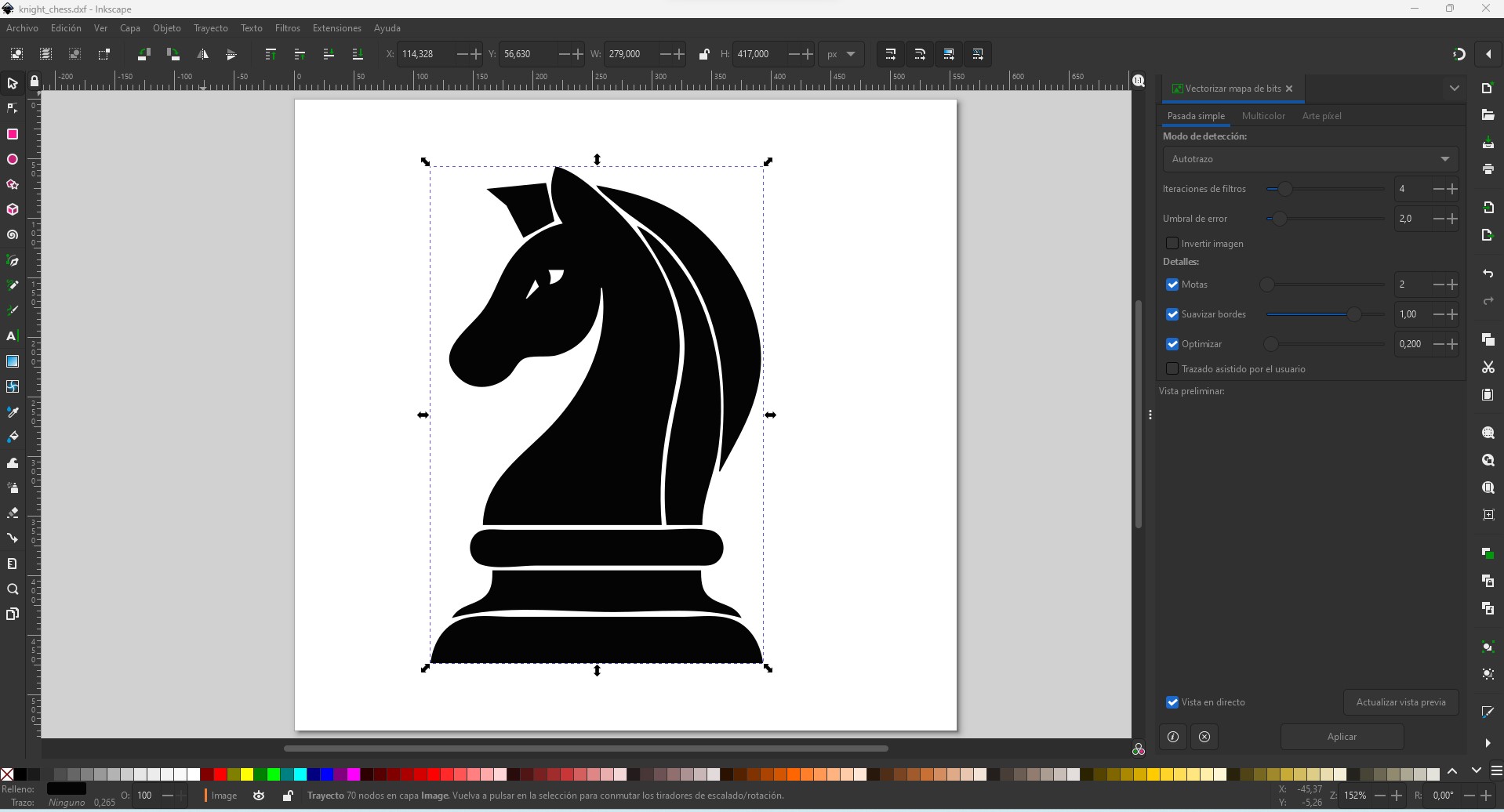Select the Dropper color picker tool
Image resolution: width=1504 pixels, height=812 pixels.
click(13, 412)
